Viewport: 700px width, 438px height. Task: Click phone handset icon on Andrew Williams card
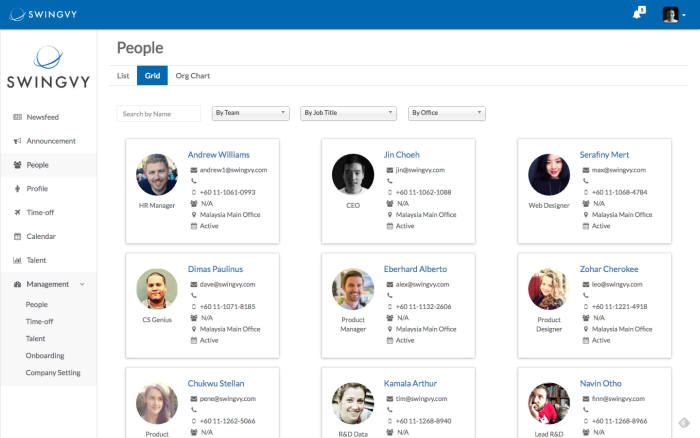click(194, 181)
